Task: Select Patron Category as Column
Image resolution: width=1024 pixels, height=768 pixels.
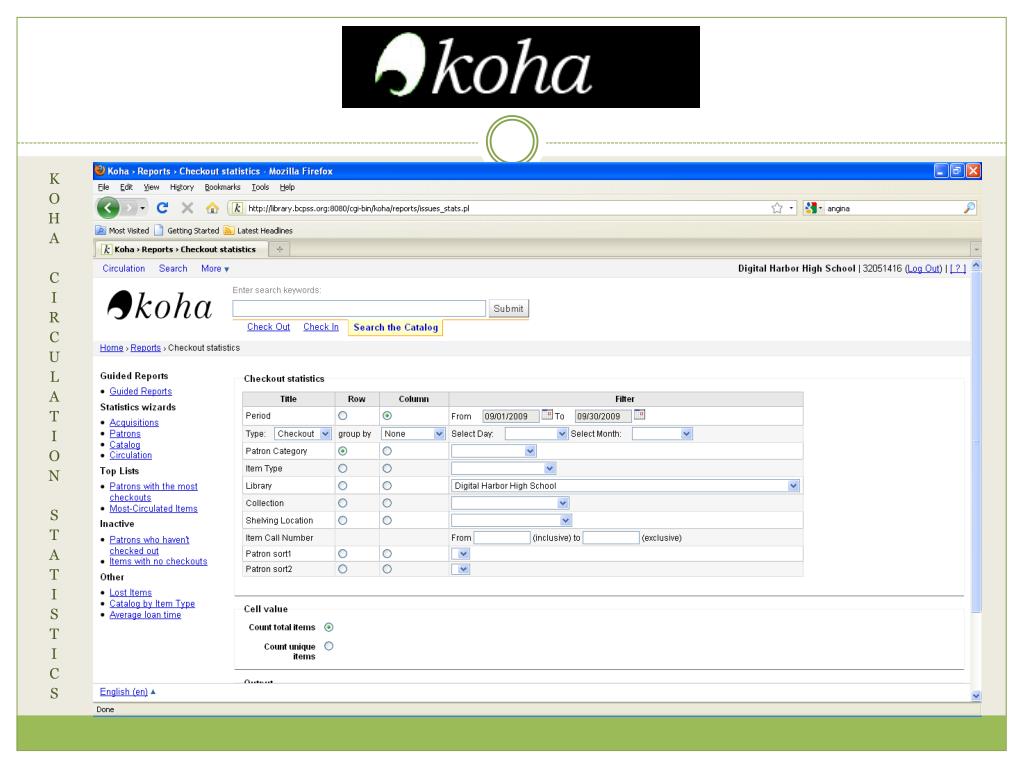Action: tap(387, 451)
